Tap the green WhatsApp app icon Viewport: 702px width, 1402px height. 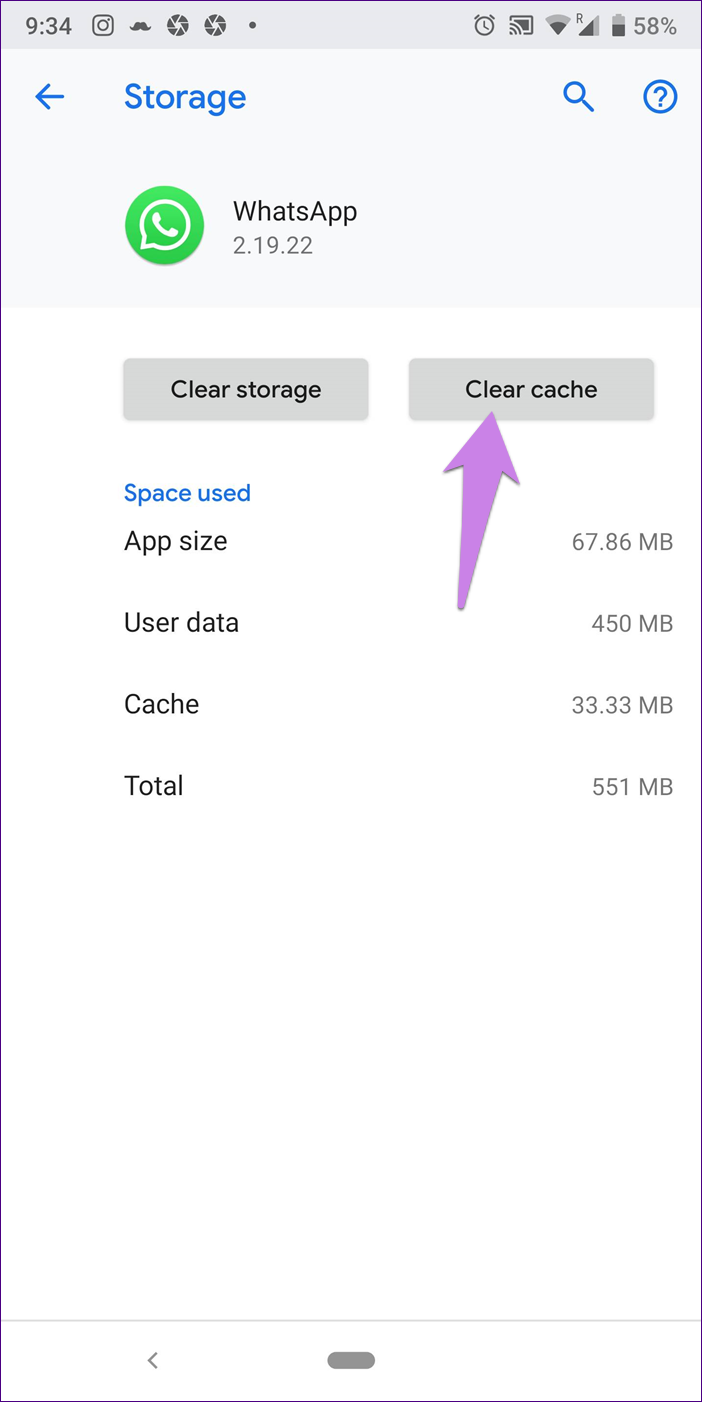click(x=164, y=225)
